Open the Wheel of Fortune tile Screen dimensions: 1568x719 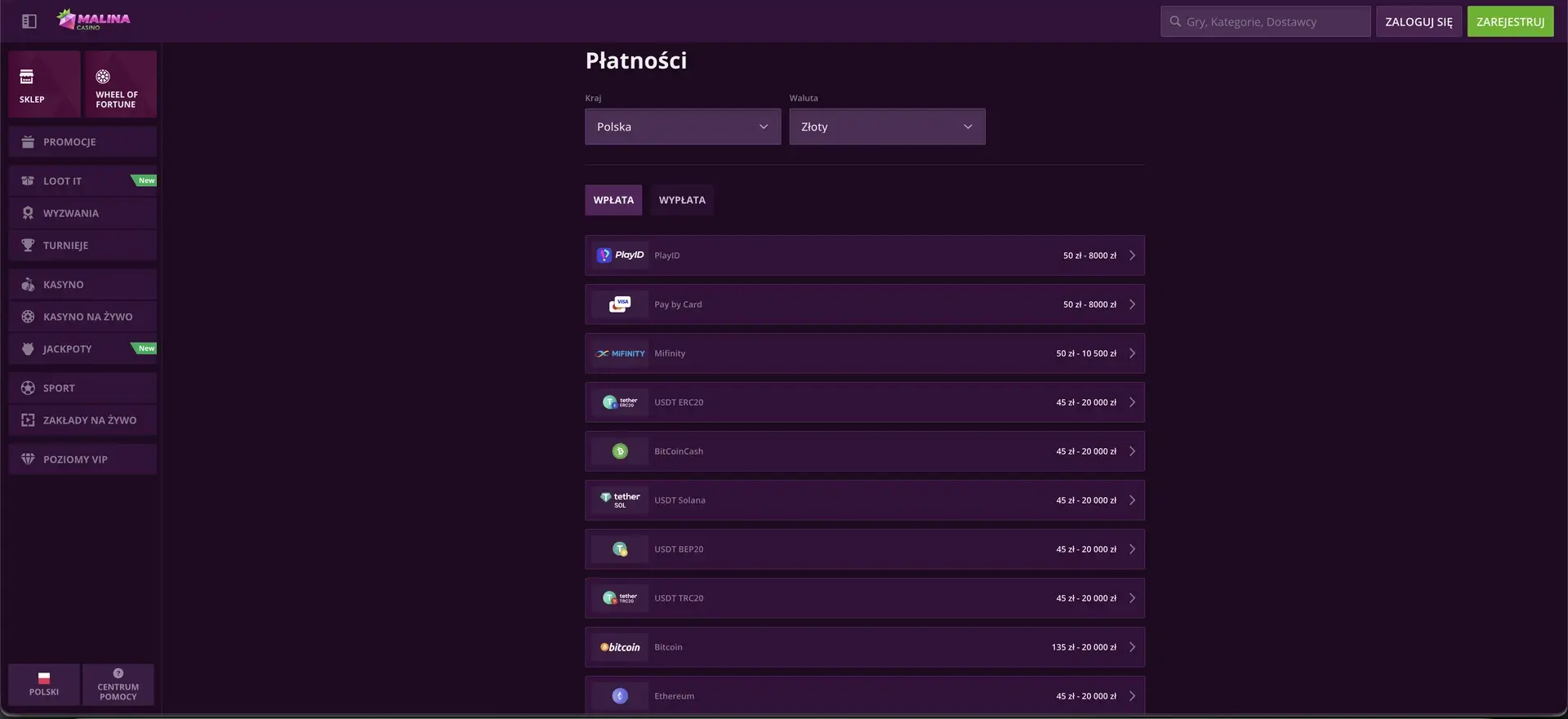120,84
